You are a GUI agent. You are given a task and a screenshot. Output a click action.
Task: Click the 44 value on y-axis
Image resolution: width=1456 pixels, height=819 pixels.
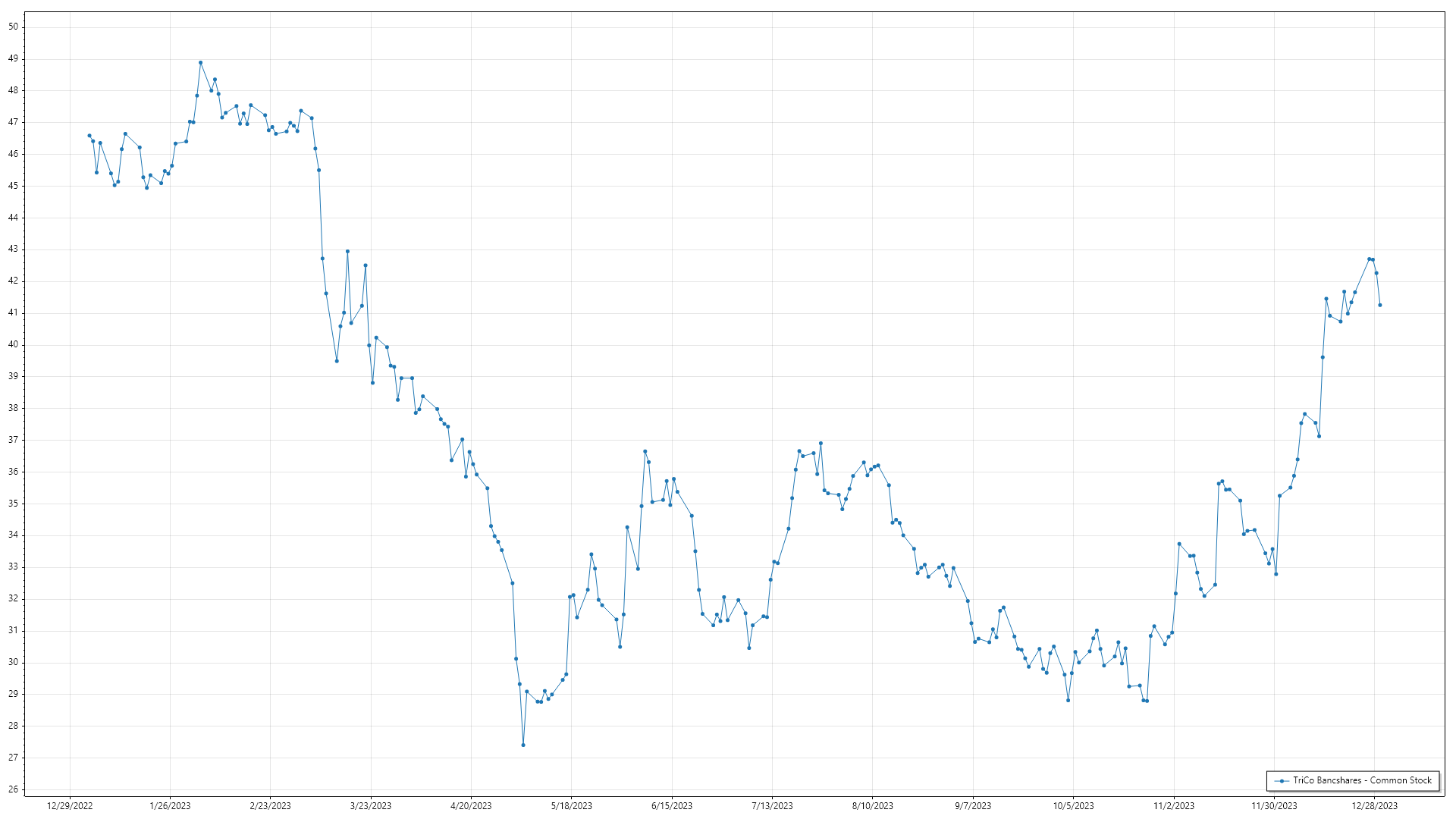click(x=14, y=218)
